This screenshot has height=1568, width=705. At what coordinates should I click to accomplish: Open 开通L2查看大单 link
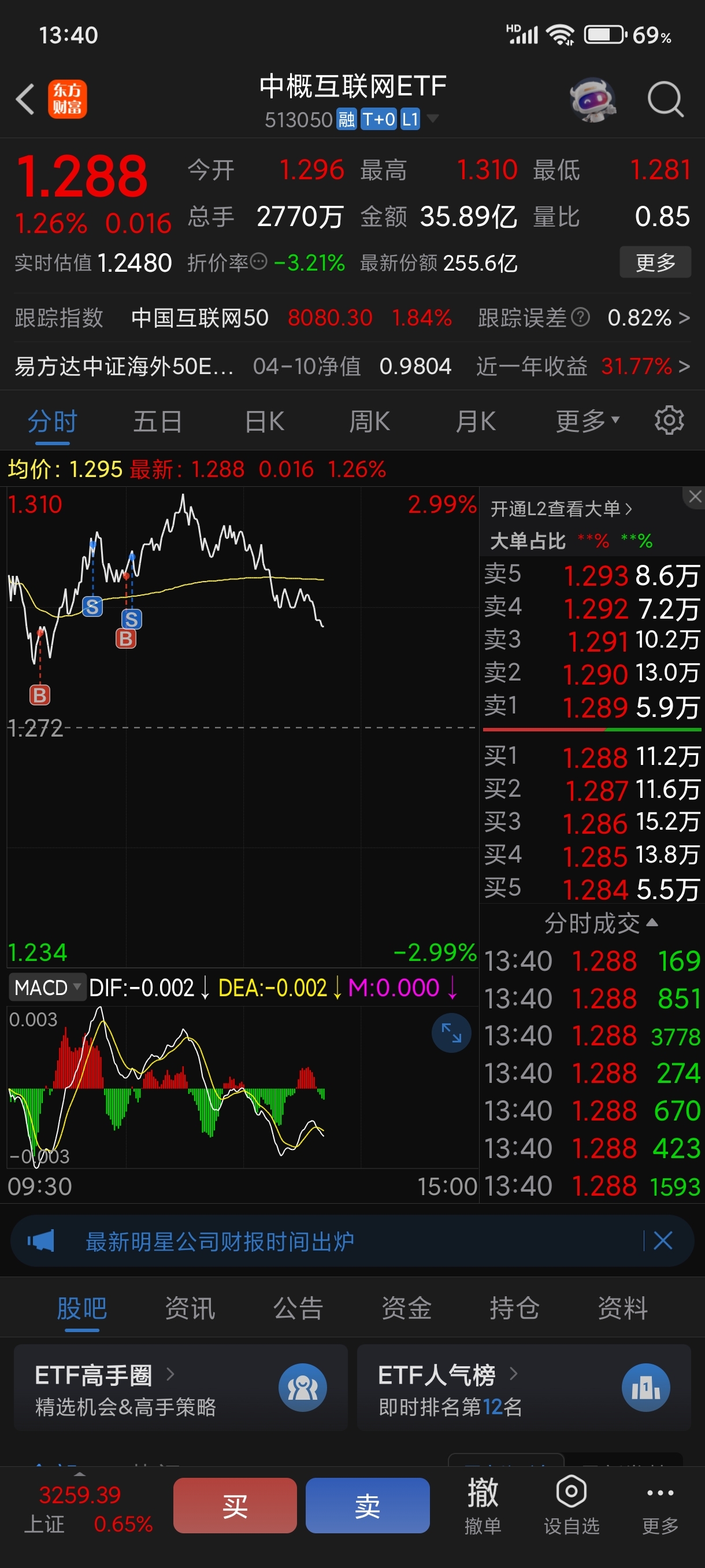pyautogui.click(x=561, y=508)
